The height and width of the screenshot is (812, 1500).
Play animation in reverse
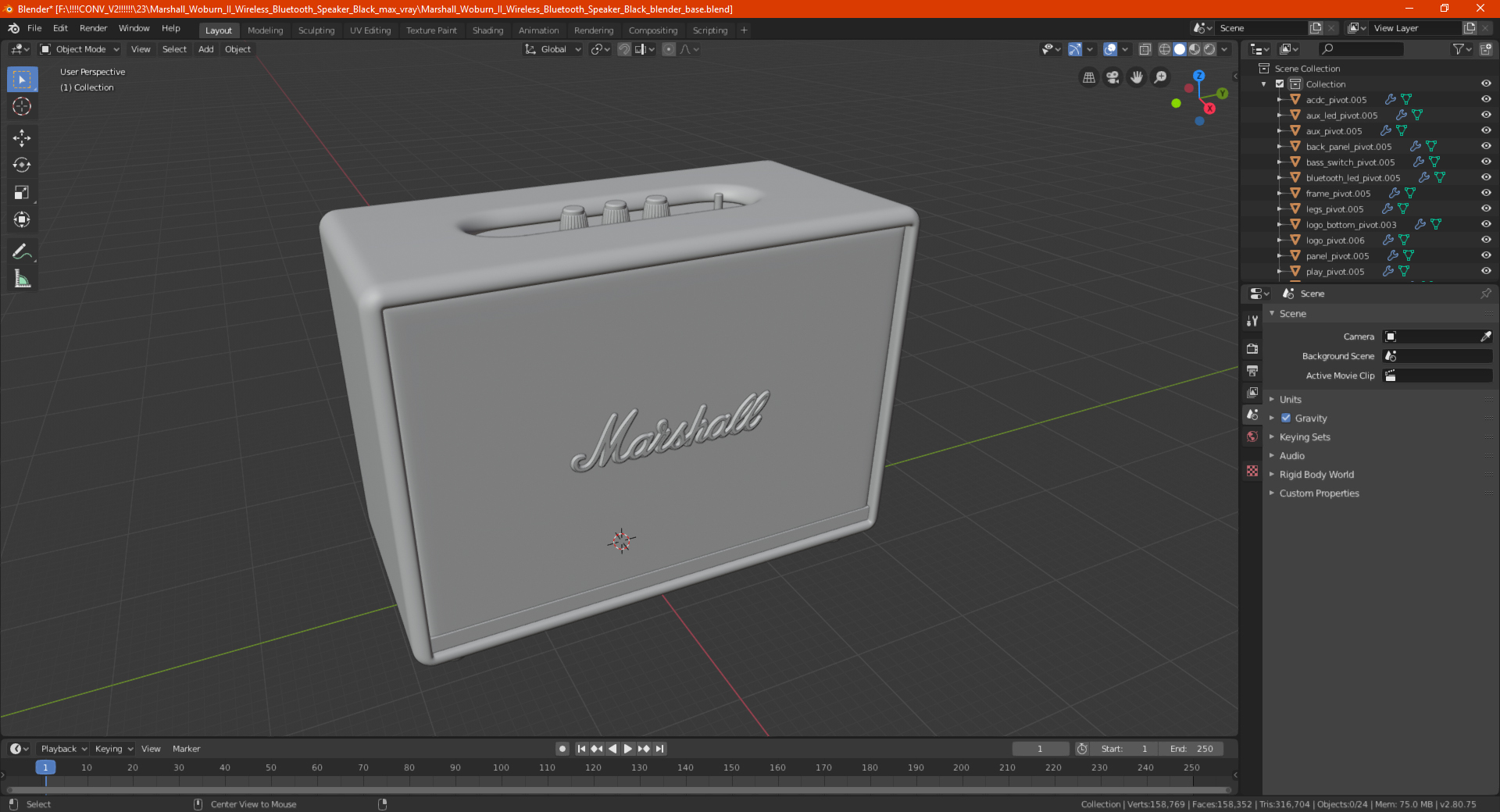click(x=612, y=749)
